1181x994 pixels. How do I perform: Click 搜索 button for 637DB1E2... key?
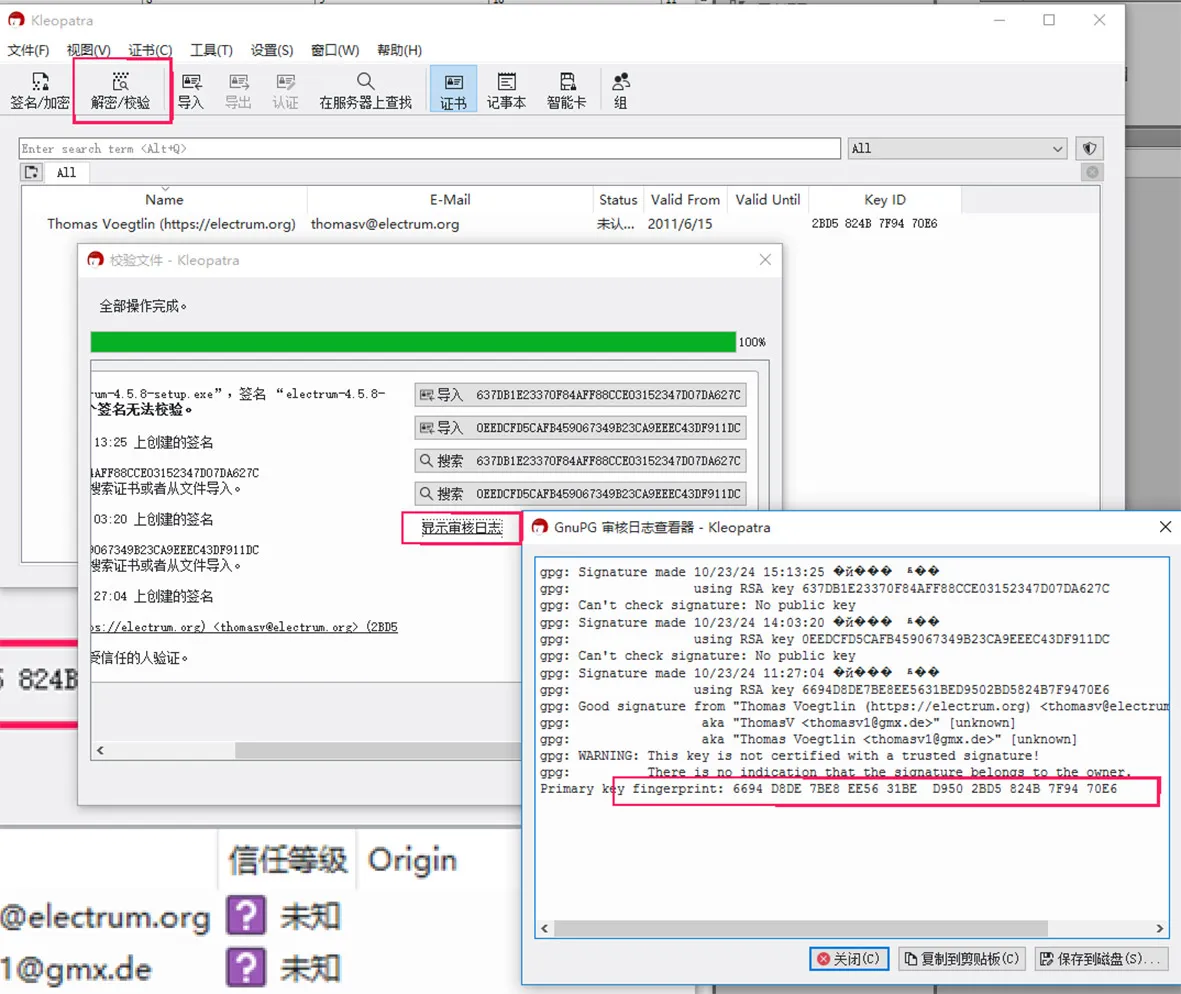580,461
